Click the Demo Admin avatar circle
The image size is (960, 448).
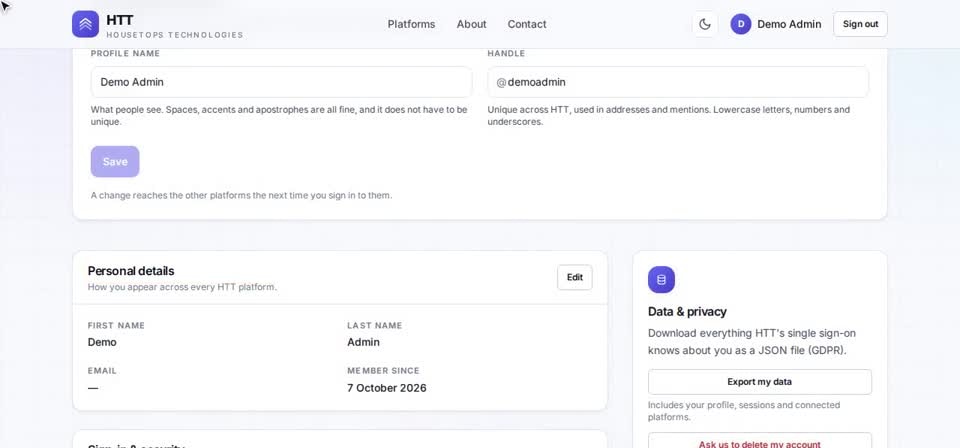point(740,24)
